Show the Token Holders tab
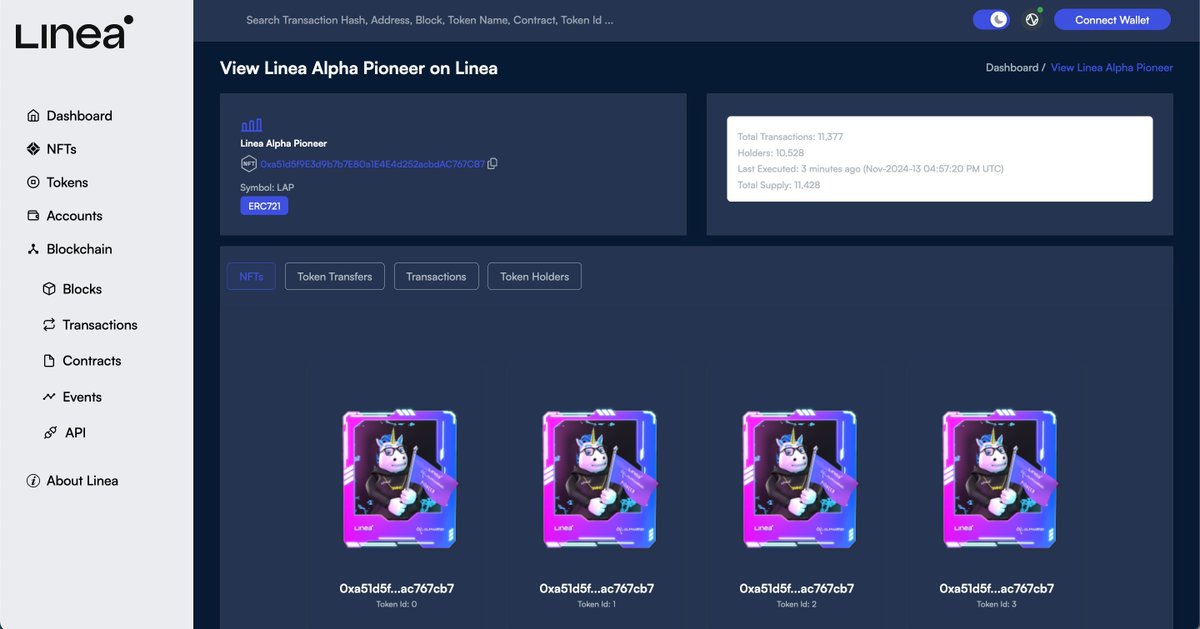 point(534,277)
